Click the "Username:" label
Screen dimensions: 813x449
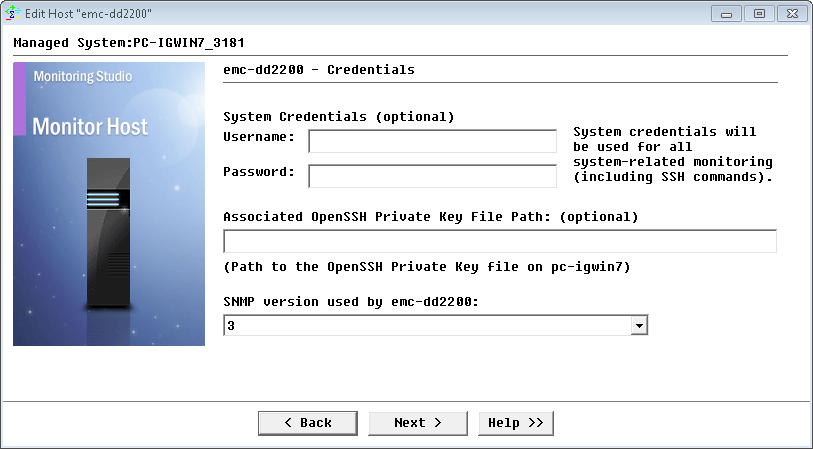[x=259, y=137]
